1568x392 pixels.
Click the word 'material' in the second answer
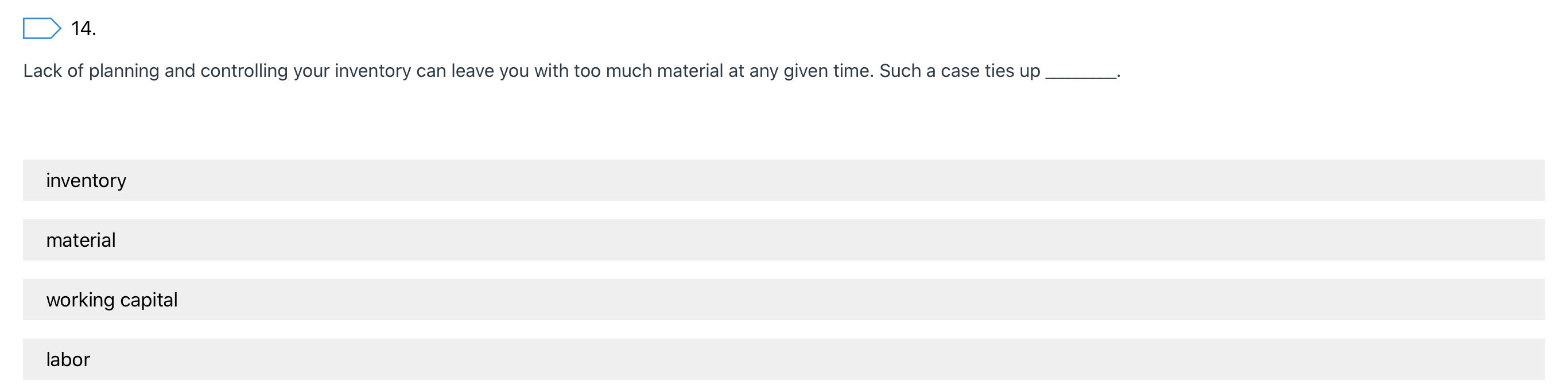point(81,240)
